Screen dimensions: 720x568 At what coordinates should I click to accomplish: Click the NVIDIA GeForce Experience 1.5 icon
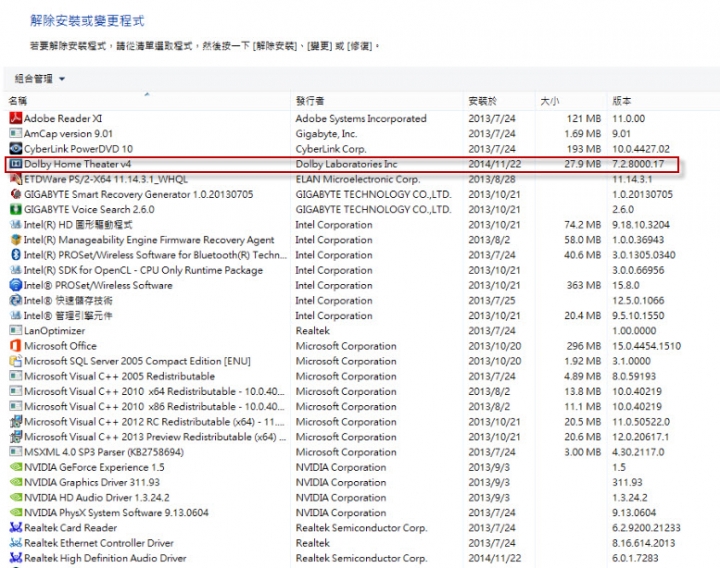pos(16,467)
